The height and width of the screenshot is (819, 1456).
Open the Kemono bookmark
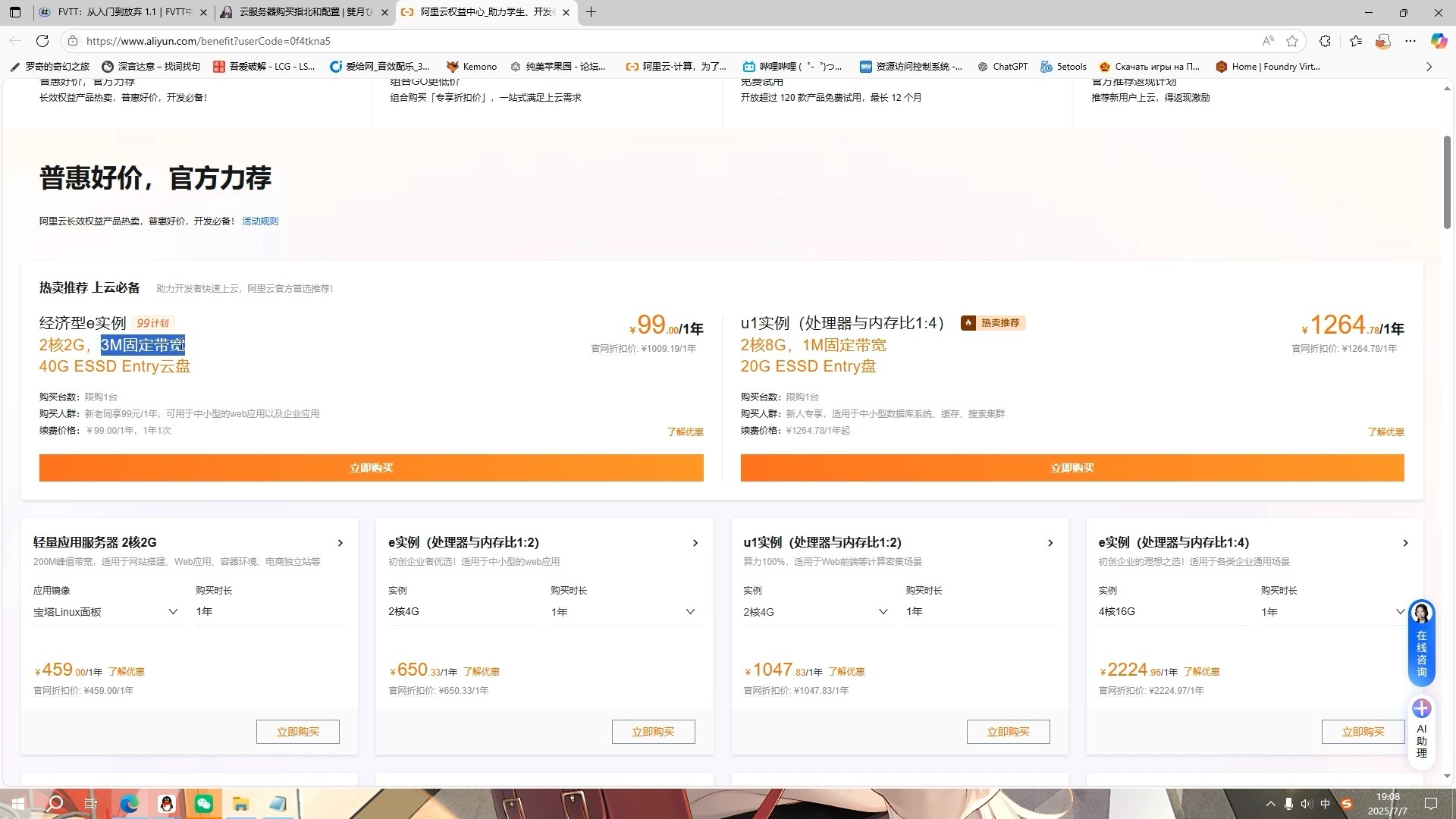click(x=472, y=67)
